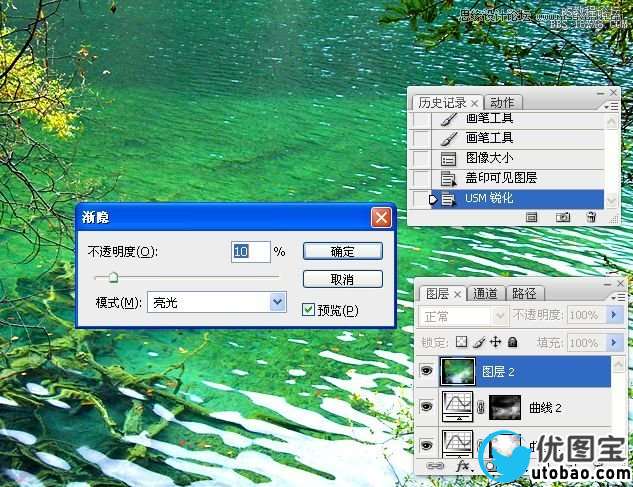The height and width of the screenshot is (487, 633).
Task: Click History panel scrollbar down arrow
Action: click(612, 200)
